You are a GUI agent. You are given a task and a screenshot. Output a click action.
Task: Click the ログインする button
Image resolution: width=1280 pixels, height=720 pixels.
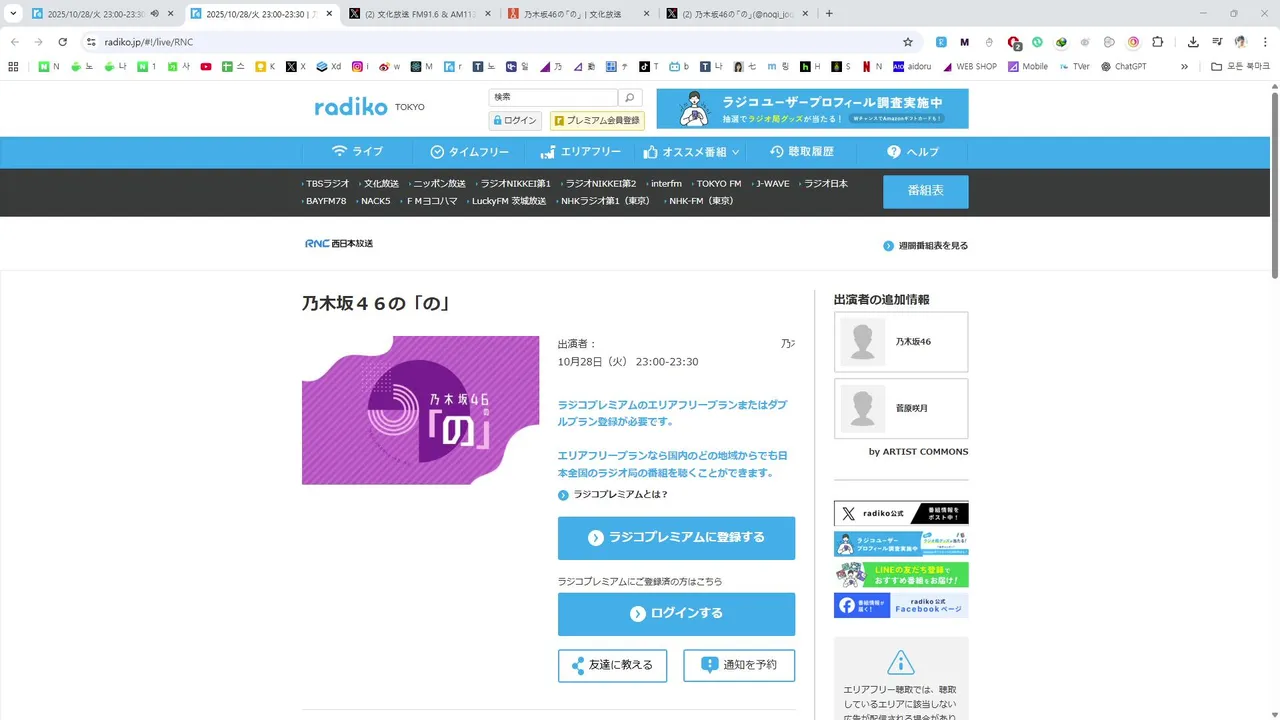coord(676,614)
